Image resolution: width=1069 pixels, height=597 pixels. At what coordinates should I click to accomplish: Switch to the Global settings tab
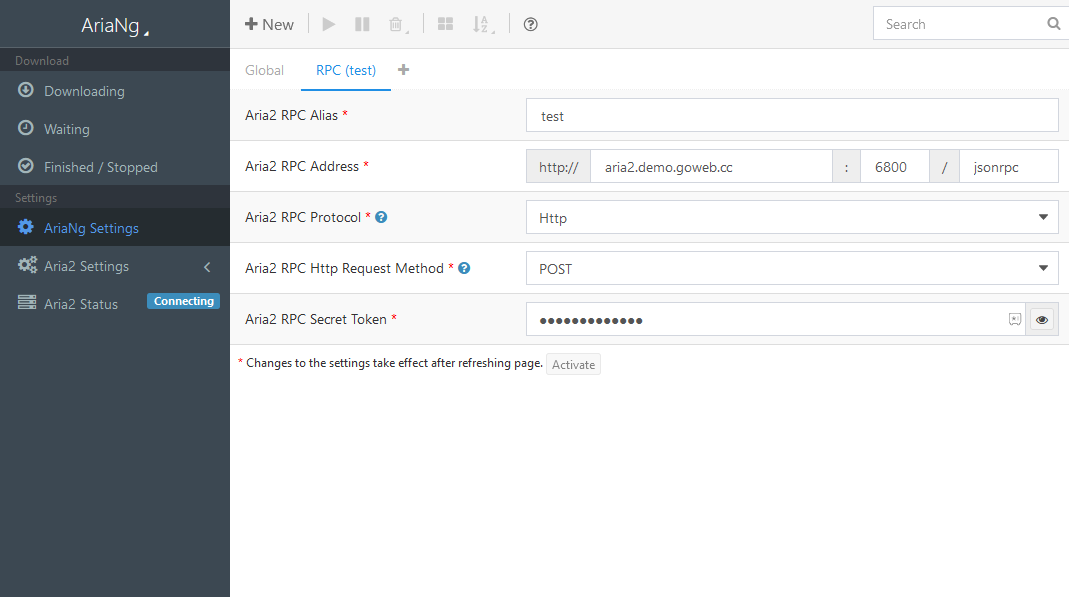pyautogui.click(x=264, y=70)
